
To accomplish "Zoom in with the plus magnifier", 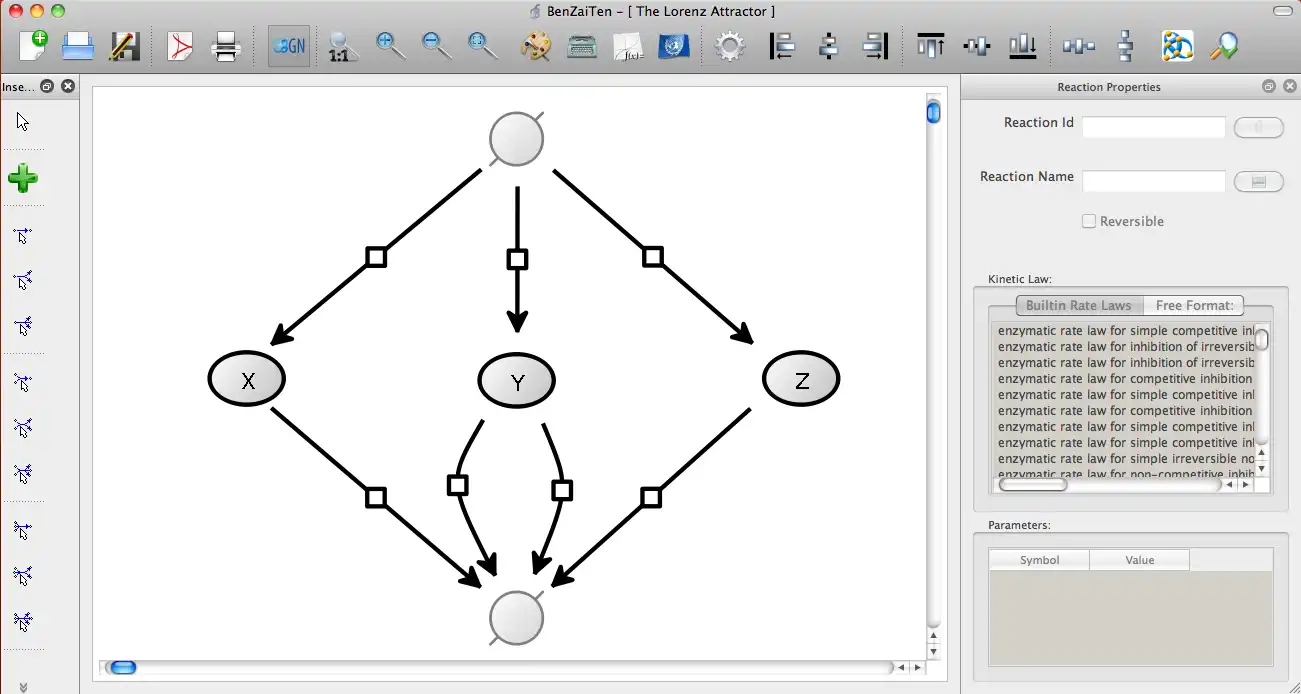I will click(x=390, y=45).
